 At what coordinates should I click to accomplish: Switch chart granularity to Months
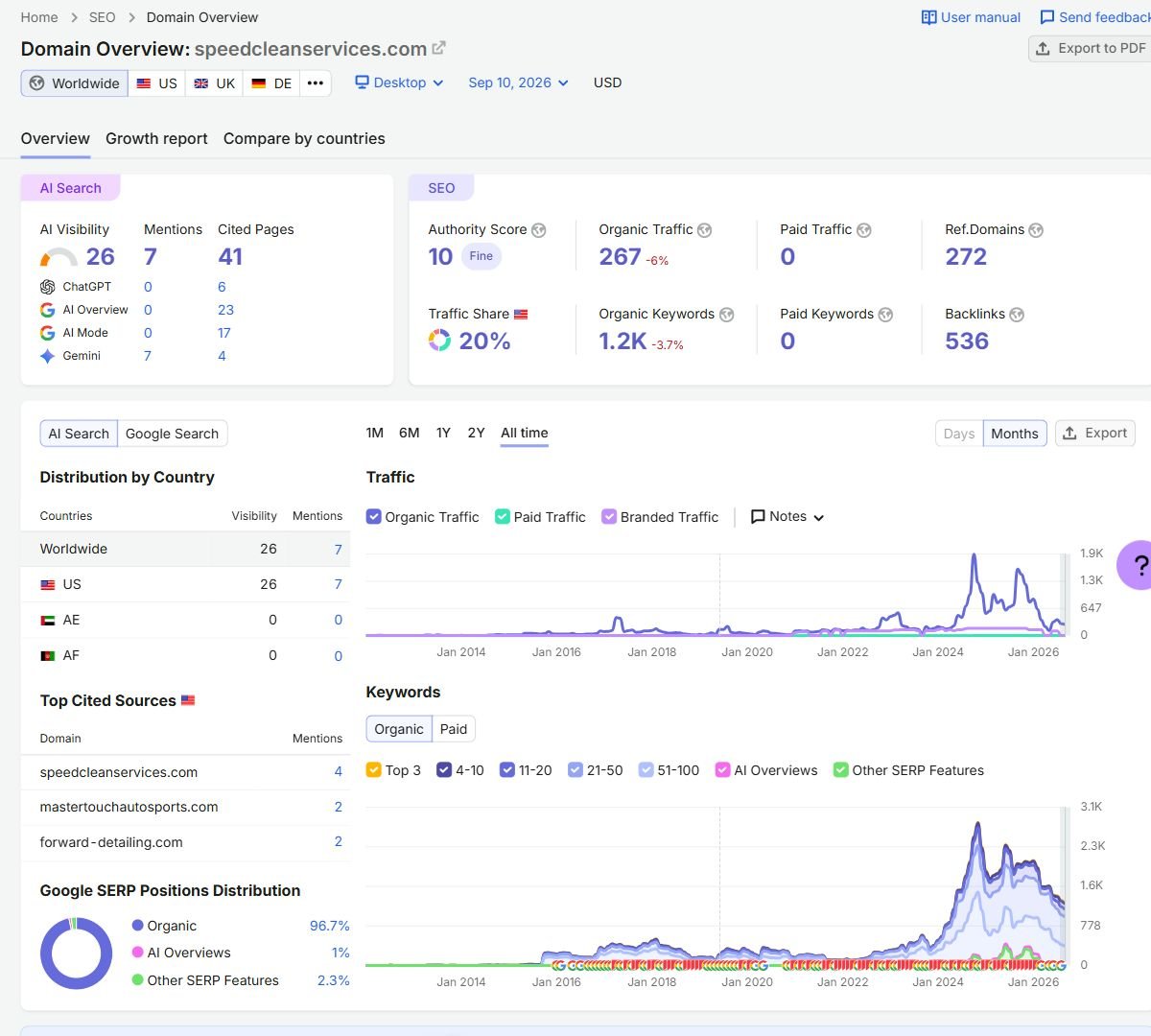1015,434
